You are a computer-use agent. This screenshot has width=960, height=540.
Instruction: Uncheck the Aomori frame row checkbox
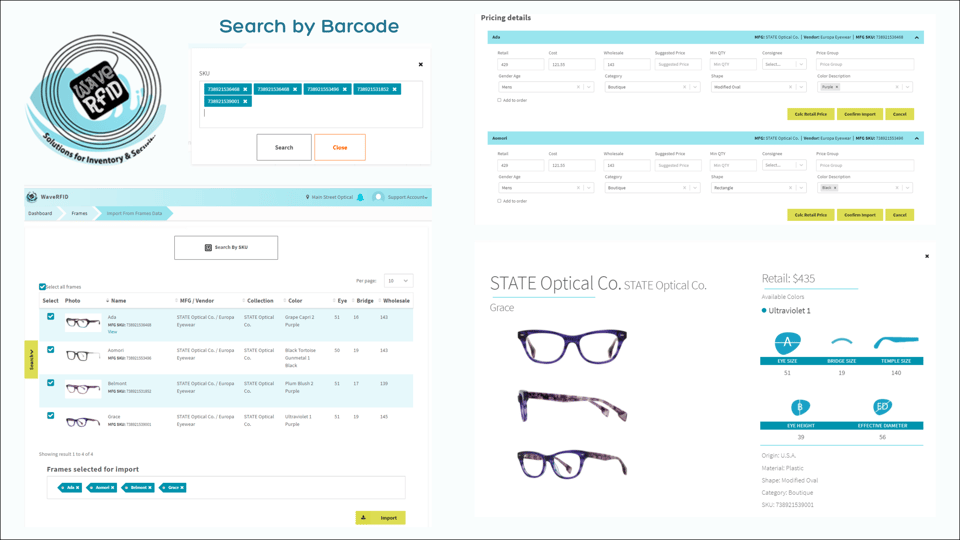[51, 350]
